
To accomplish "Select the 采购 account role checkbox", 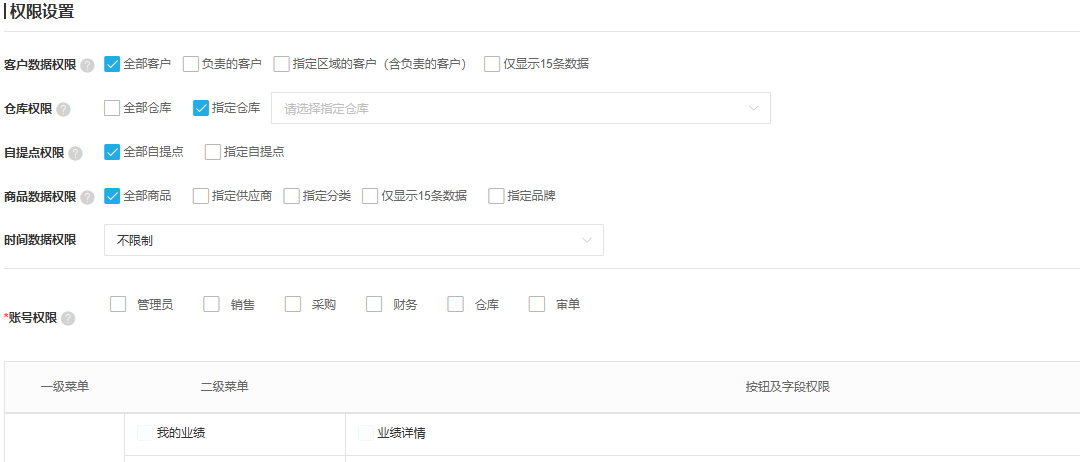I will [293, 304].
